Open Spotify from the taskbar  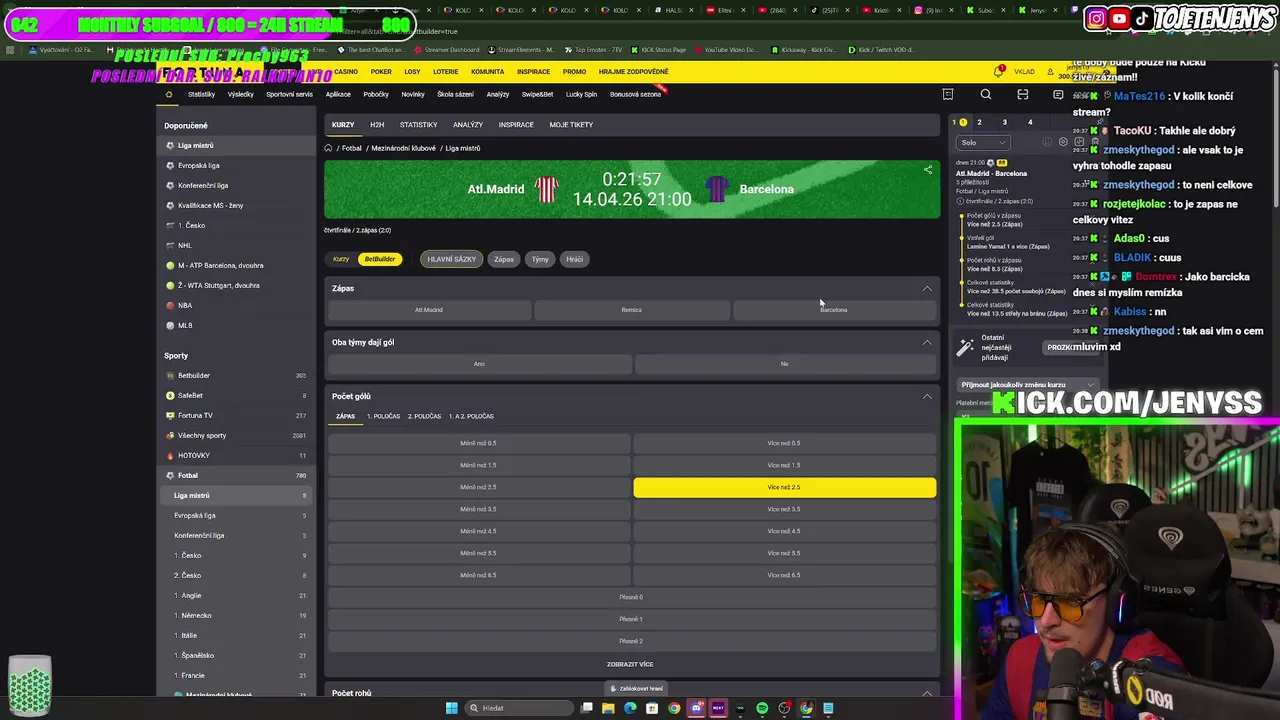pos(762,708)
